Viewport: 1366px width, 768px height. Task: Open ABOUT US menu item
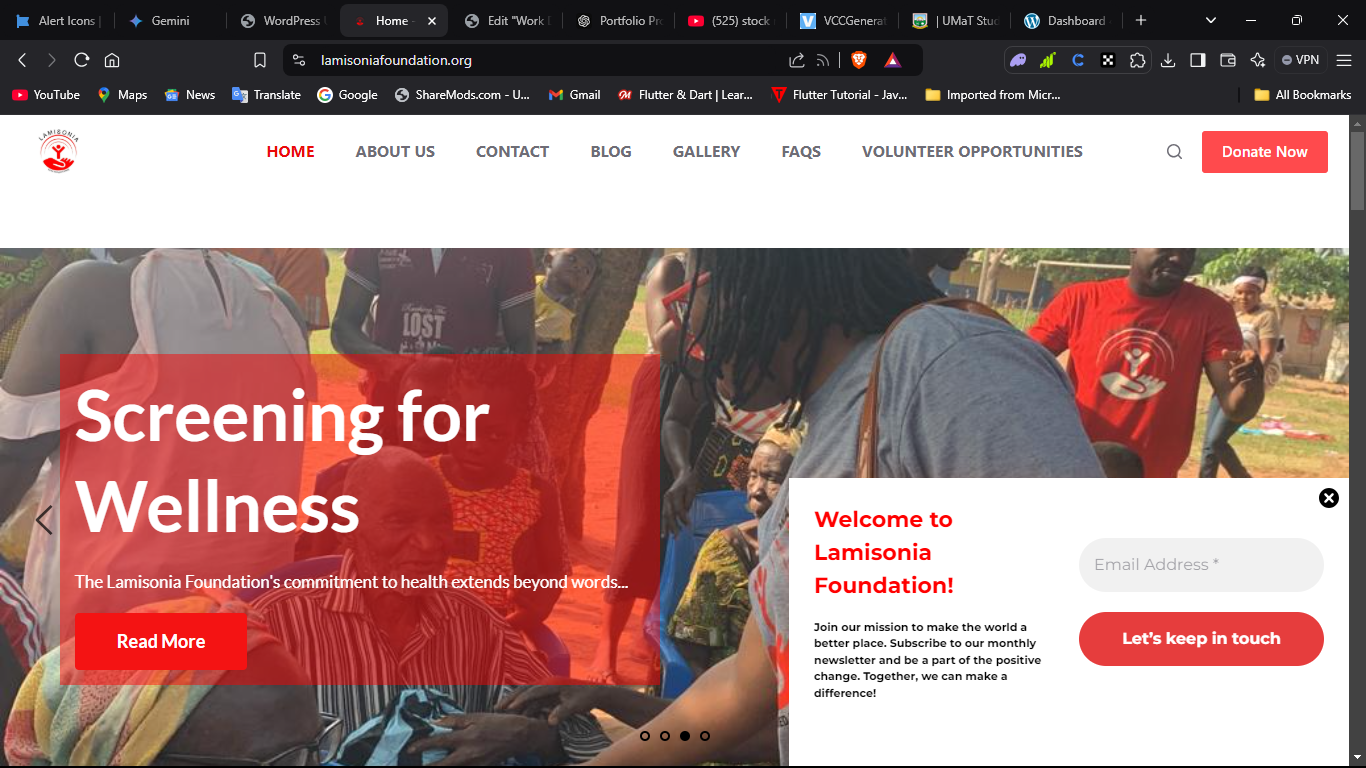click(395, 152)
